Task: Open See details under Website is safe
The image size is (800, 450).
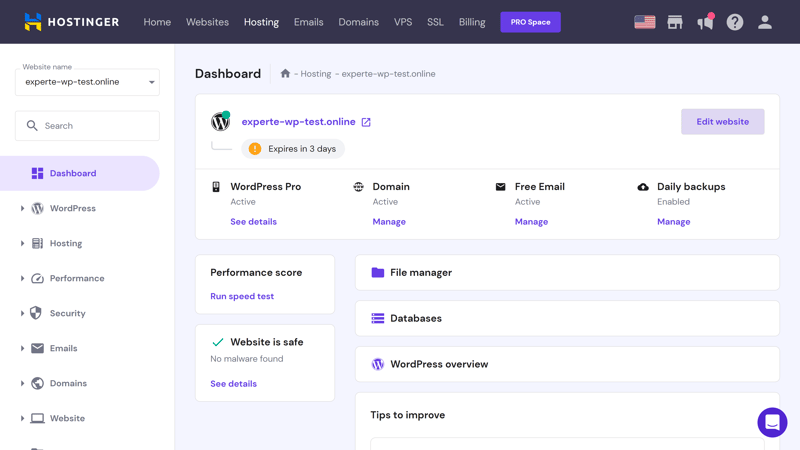Action: (x=234, y=384)
